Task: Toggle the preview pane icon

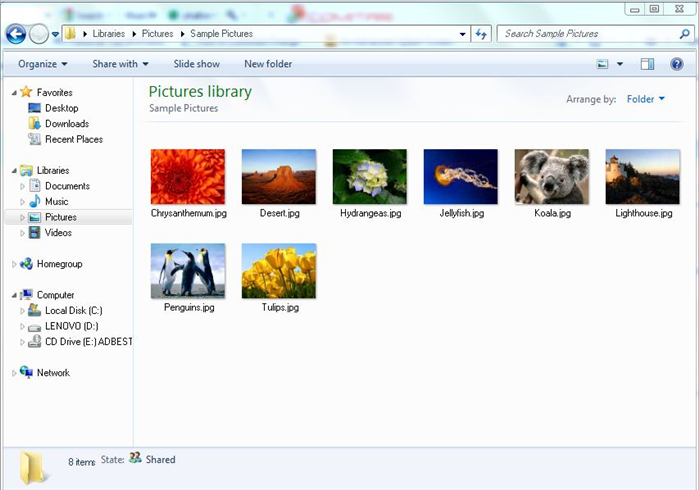Action: [647, 64]
